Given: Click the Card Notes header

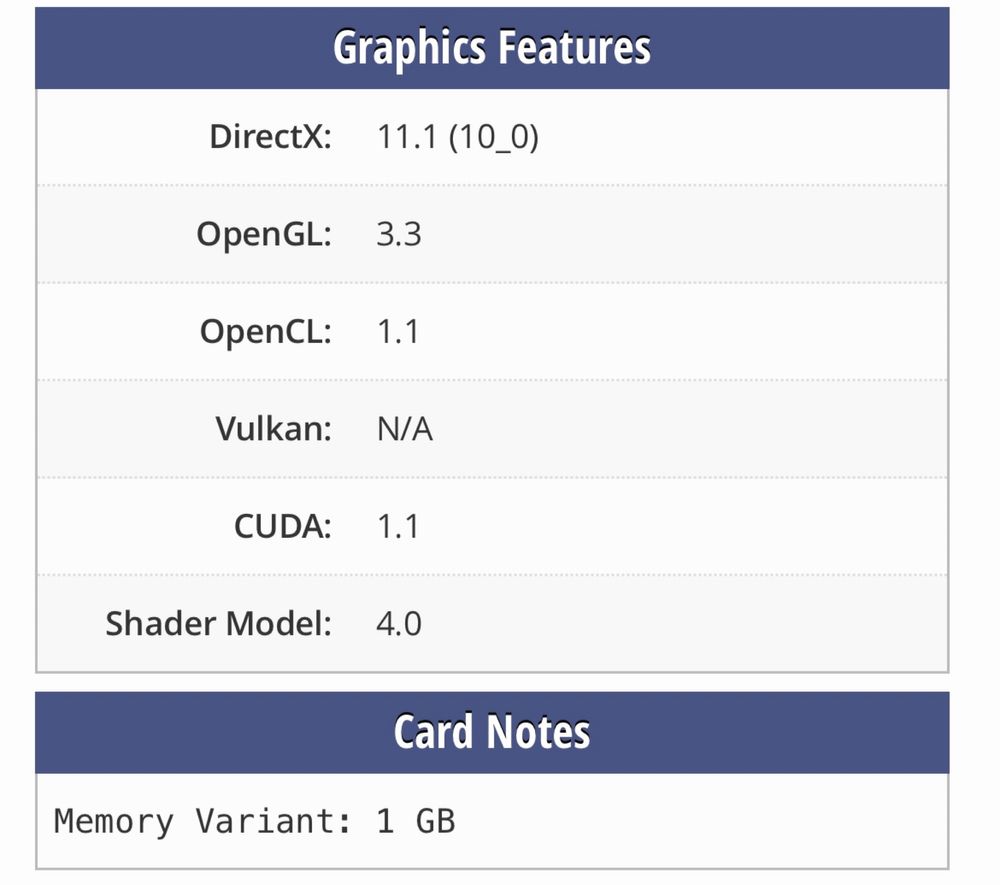Looking at the screenshot, I should 492,732.
